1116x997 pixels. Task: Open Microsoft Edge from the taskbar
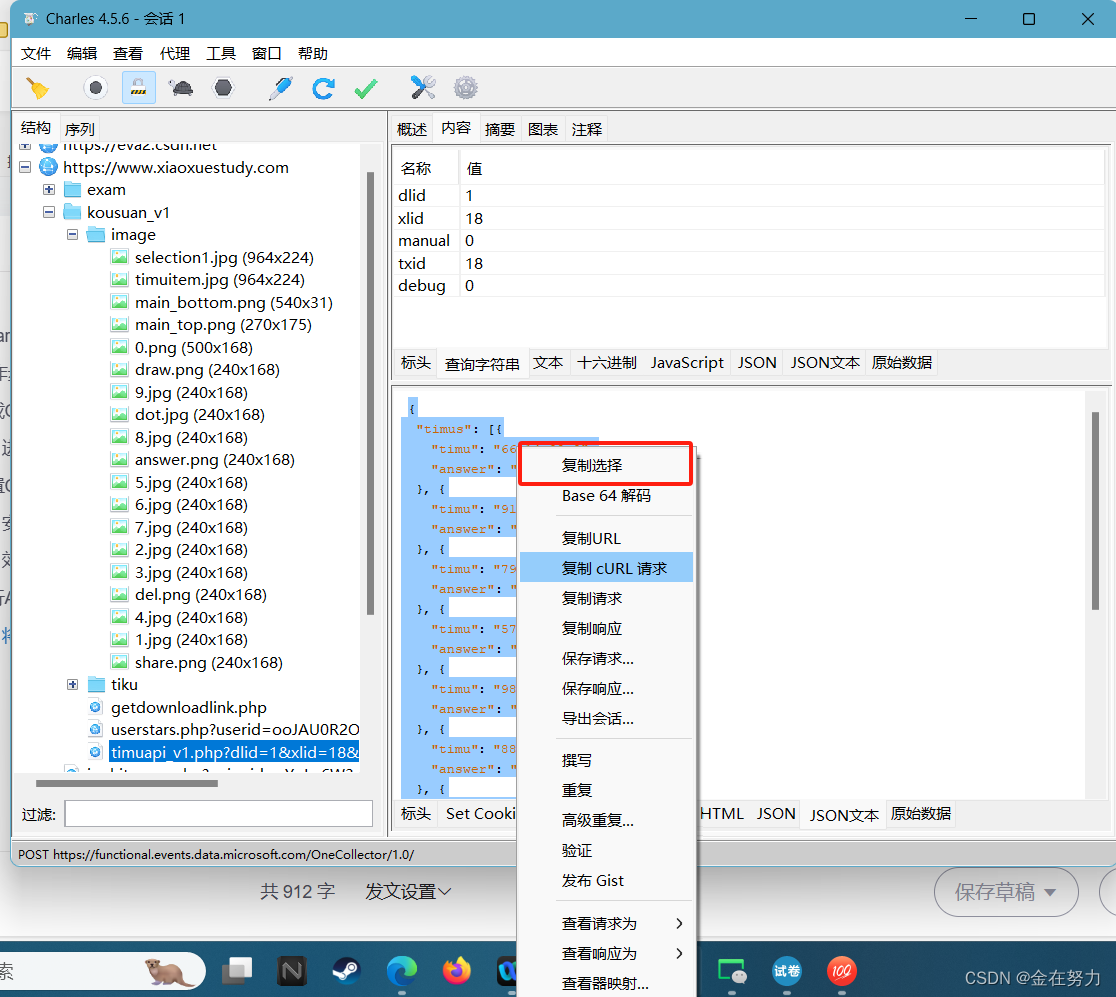(401, 971)
